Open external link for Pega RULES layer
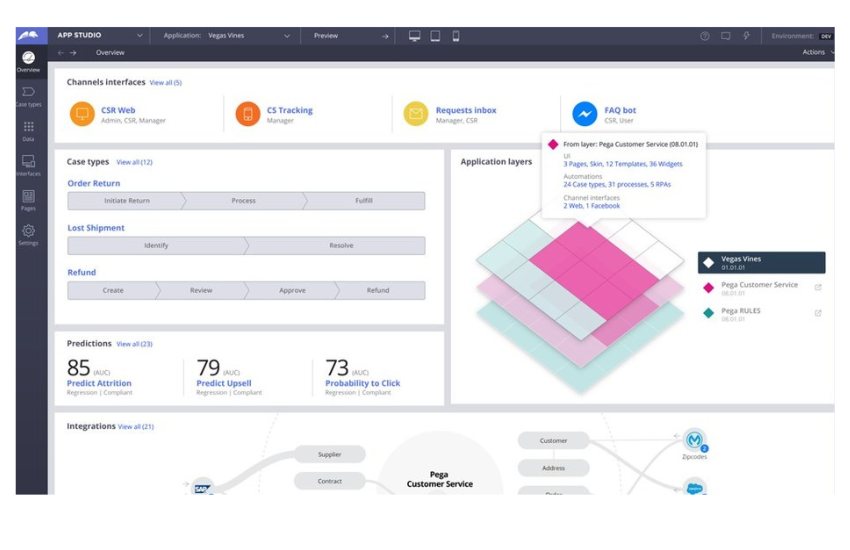This screenshot has height=550, width=850. pyautogui.click(x=818, y=313)
